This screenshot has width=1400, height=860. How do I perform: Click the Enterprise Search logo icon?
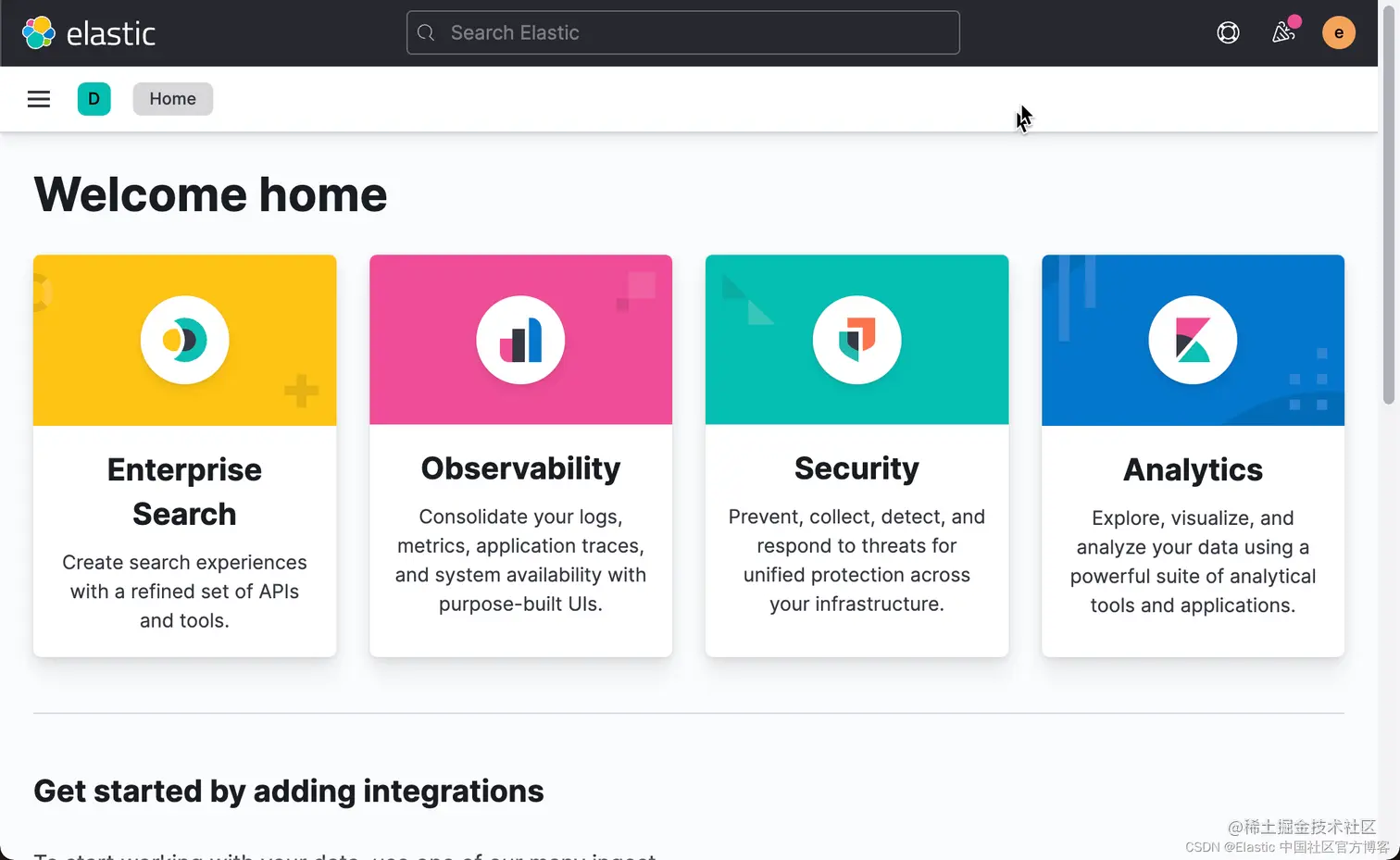coord(184,340)
